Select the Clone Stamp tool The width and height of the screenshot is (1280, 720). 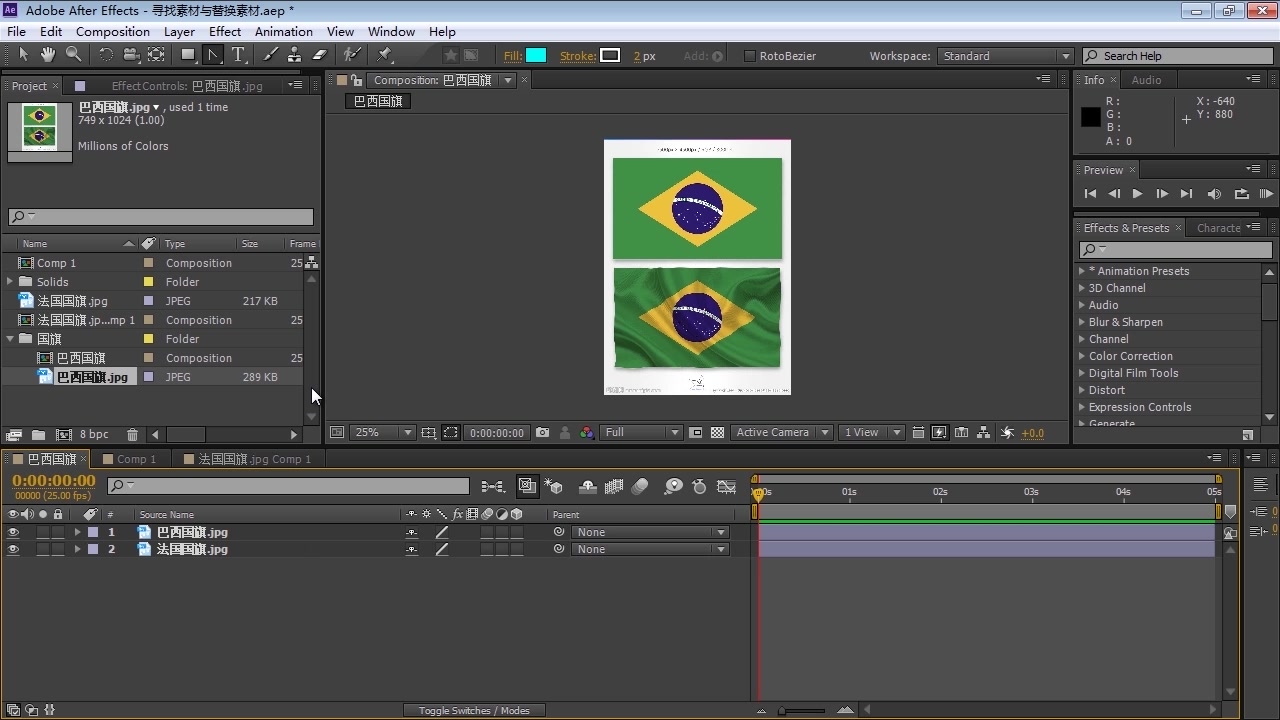tap(295, 55)
